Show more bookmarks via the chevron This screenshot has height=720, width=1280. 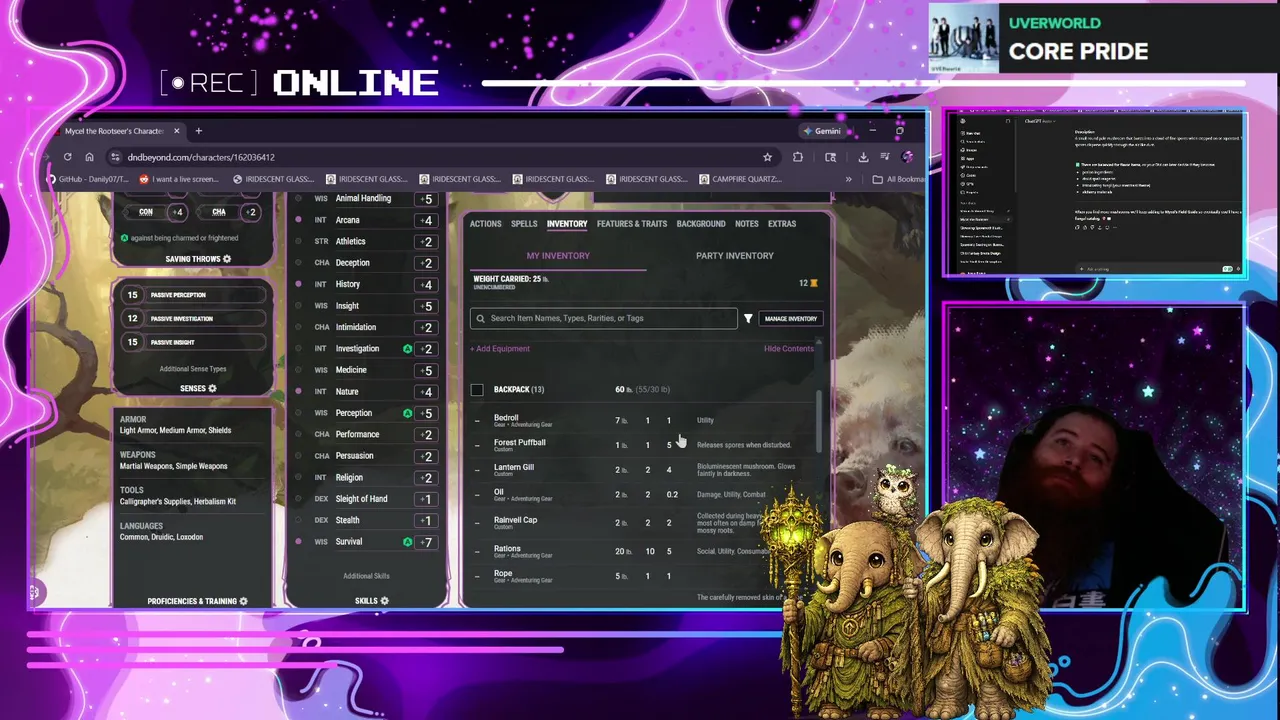coord(849,179)
